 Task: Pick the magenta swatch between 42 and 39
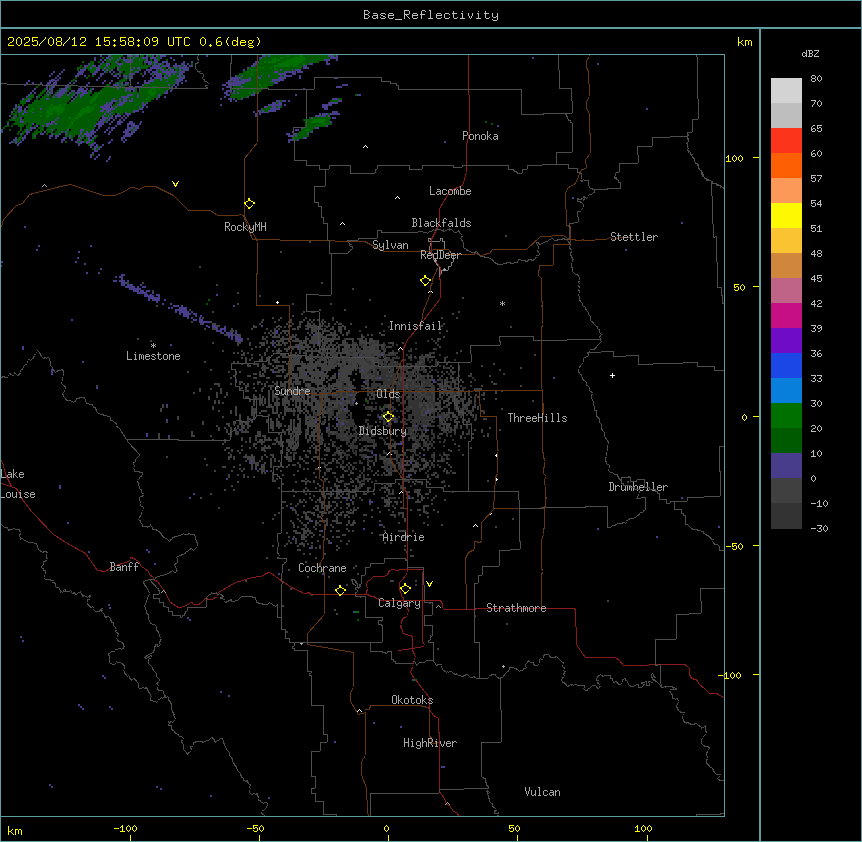786,315
